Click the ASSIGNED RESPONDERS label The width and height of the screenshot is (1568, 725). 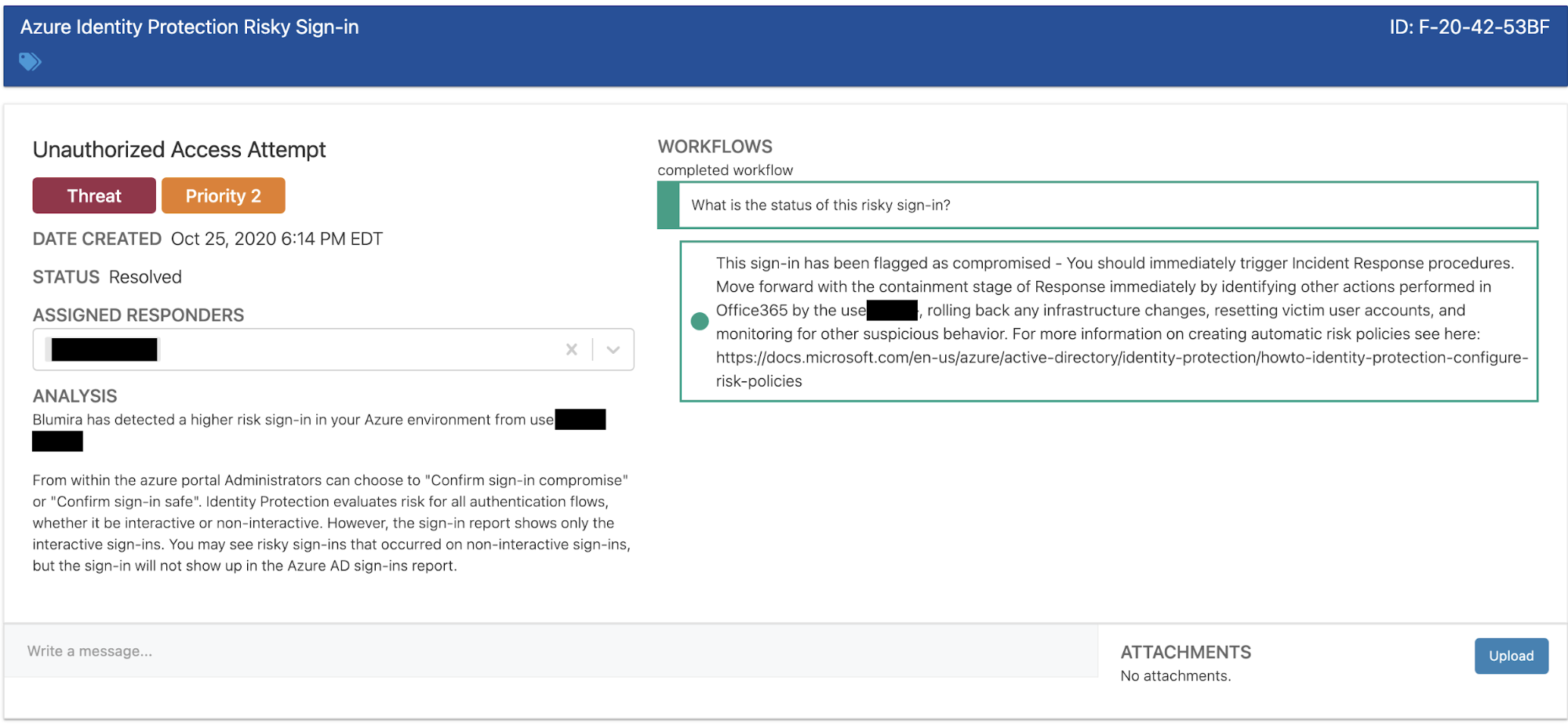coord(138,315)
